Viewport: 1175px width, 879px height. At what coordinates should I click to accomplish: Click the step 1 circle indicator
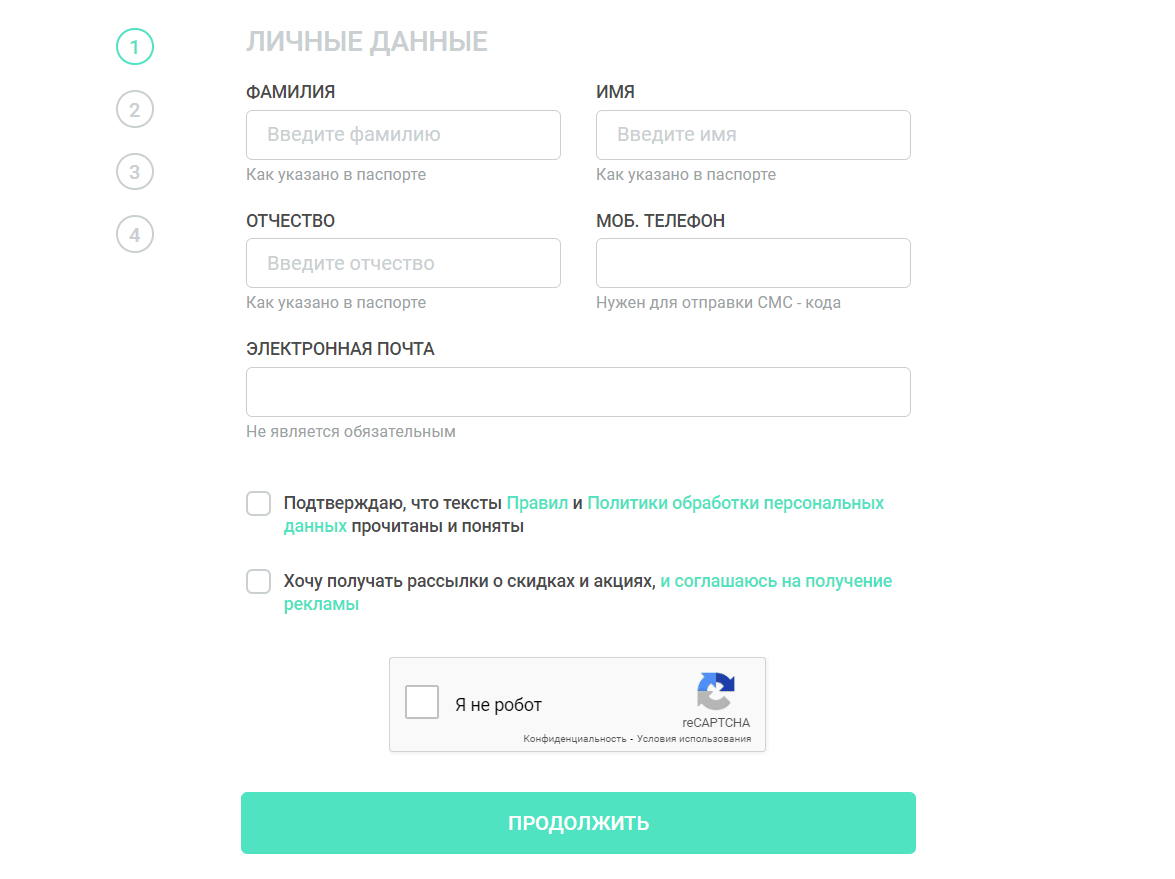coord(135,46)
